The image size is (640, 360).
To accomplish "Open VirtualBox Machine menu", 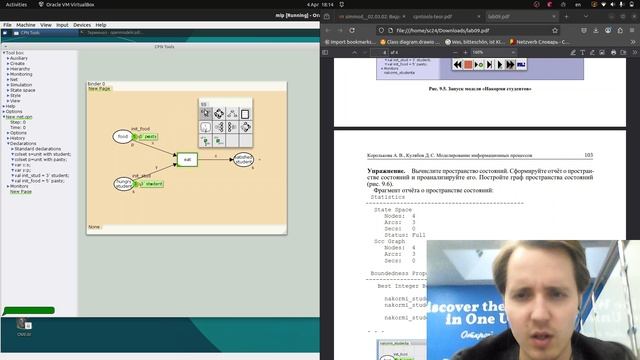I will coord(26,25).
